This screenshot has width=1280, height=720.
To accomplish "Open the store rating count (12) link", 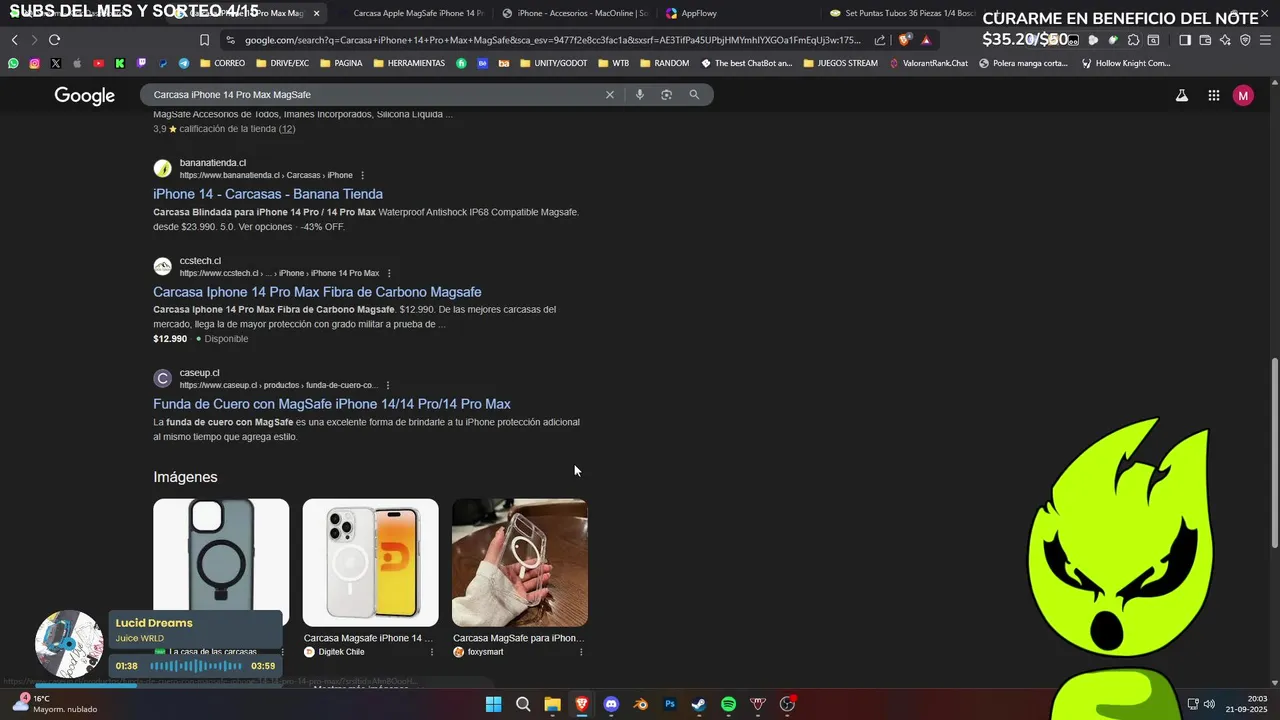I will [287, 129].
